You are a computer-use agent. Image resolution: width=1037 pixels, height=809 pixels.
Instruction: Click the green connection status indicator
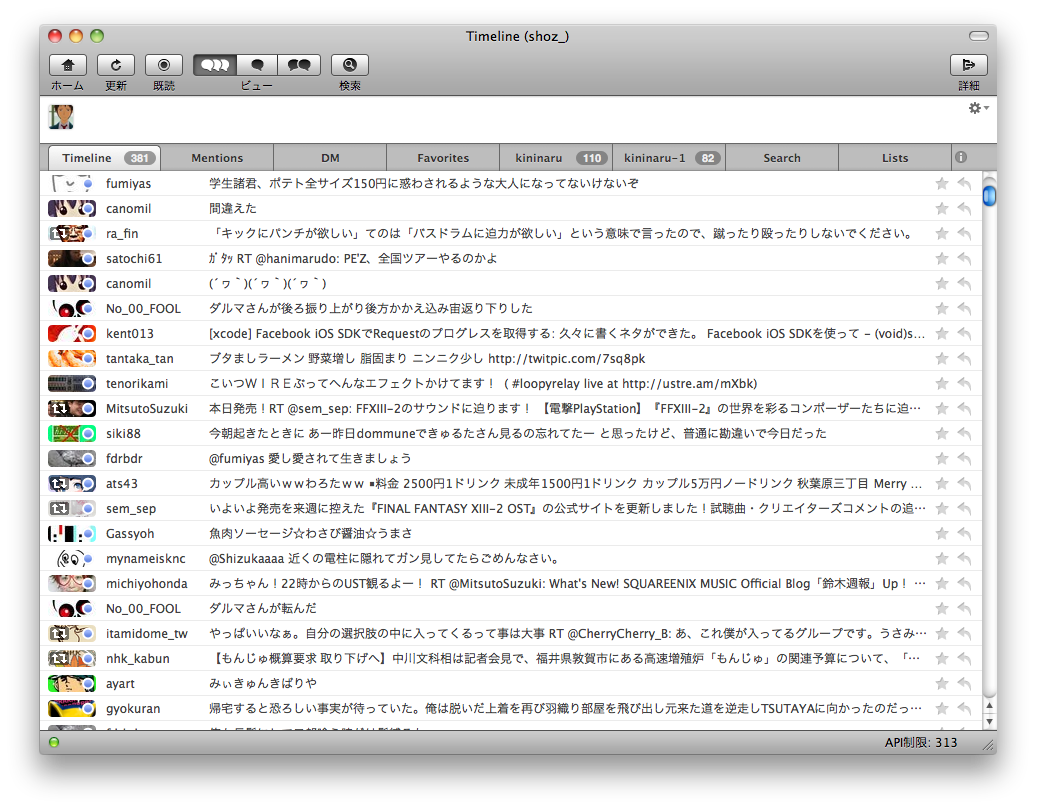pos(54,742)
